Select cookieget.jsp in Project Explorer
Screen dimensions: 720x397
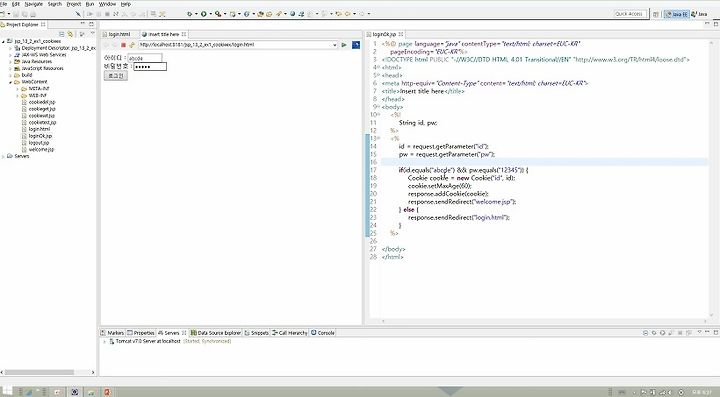coord(42,109)
